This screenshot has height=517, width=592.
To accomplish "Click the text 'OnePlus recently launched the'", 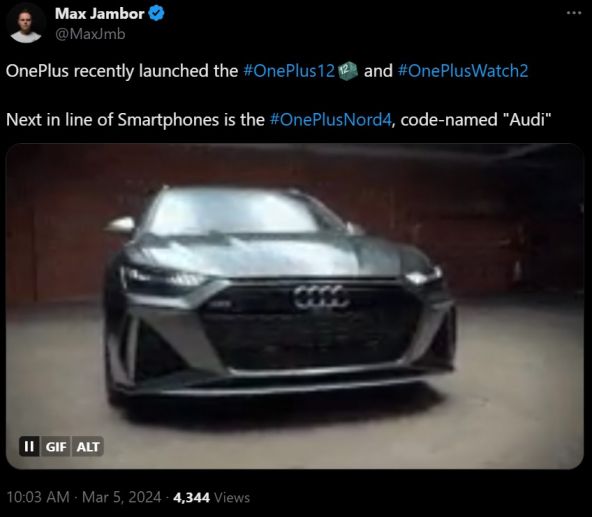I will 122,71.
